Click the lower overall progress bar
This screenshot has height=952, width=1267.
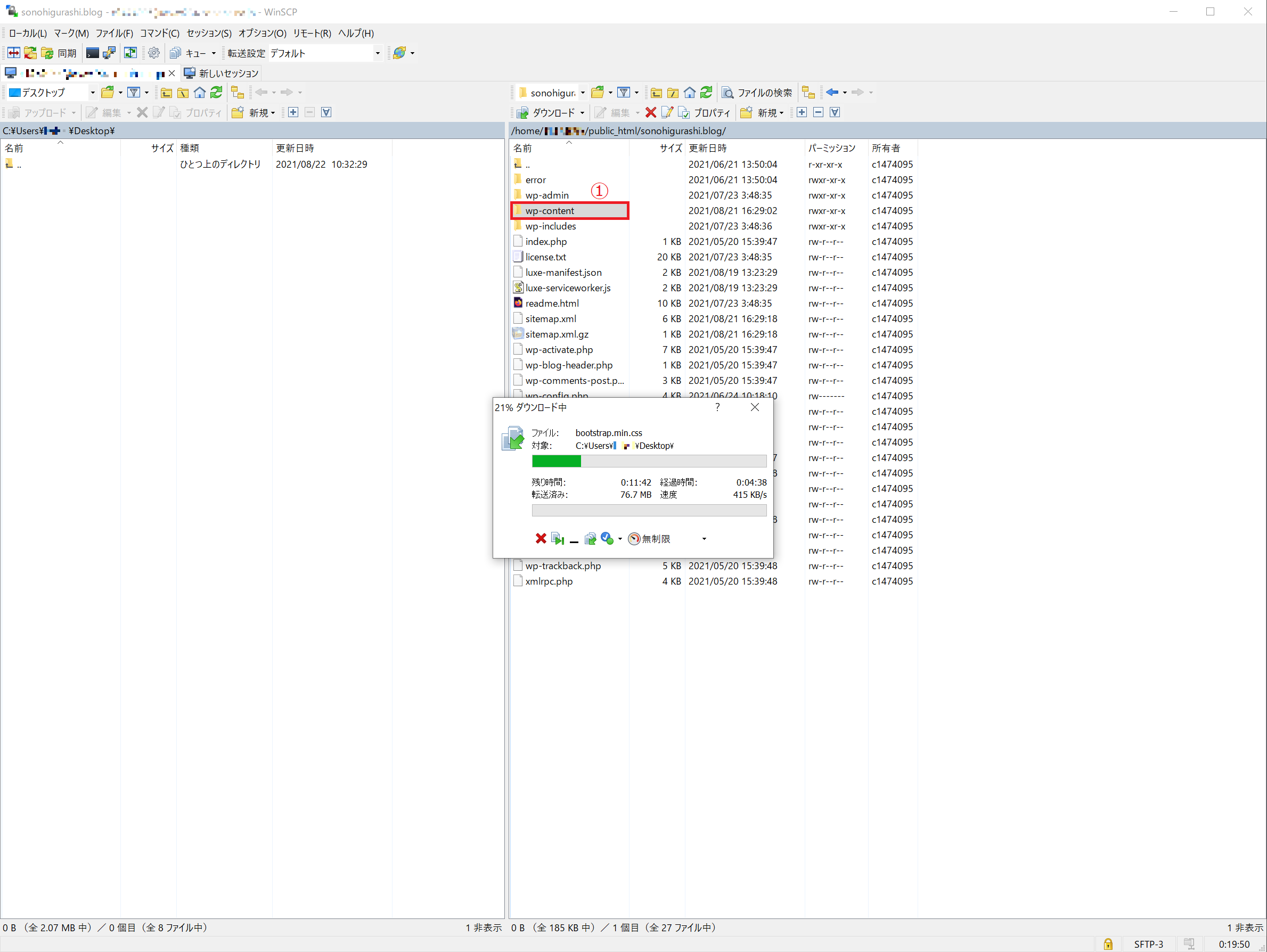tap(649, 511)
